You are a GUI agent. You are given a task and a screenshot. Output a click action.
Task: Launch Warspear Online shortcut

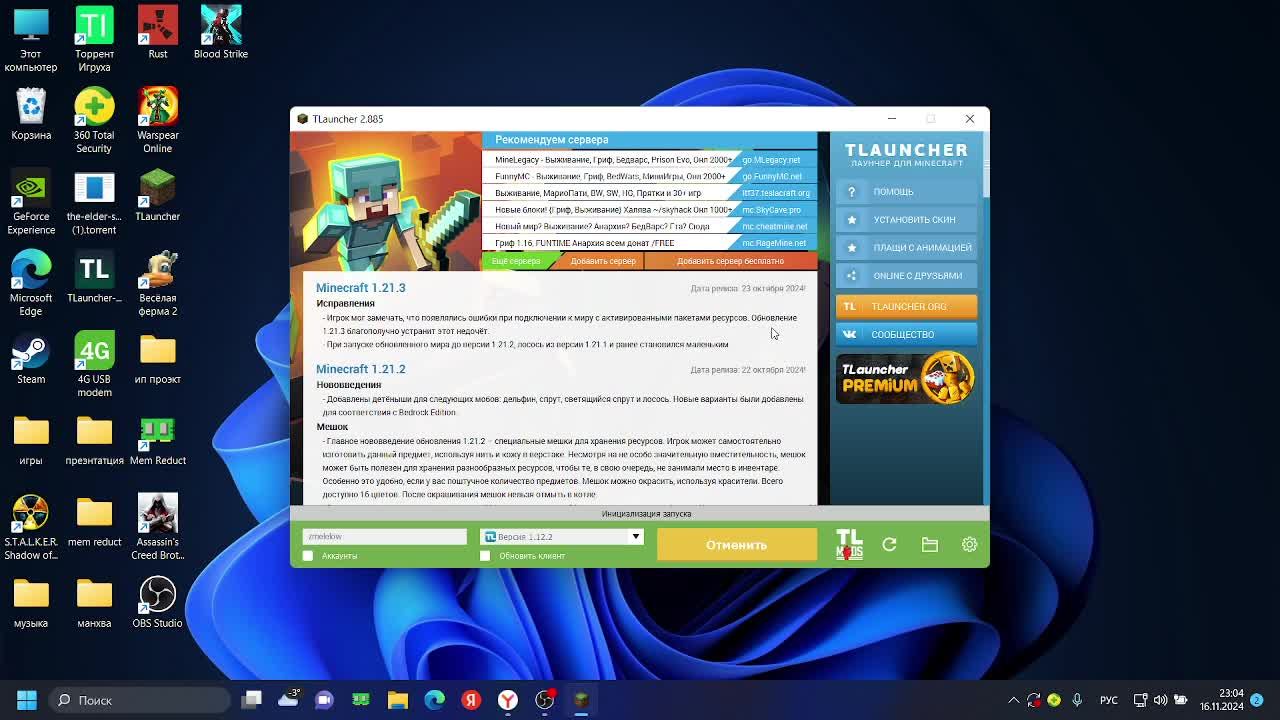click(157, 121)
